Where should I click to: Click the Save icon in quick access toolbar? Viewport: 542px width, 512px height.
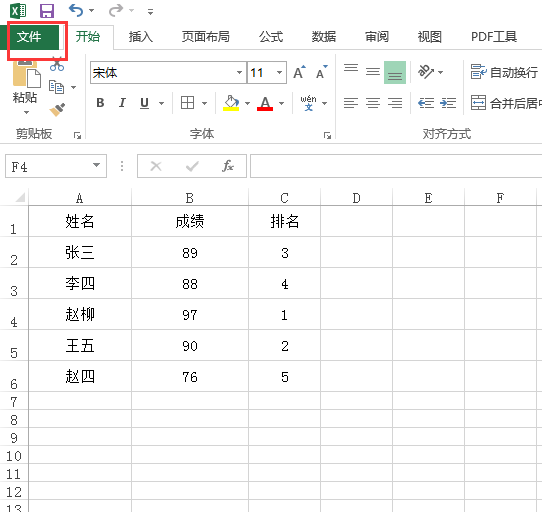tap(47, 11)
